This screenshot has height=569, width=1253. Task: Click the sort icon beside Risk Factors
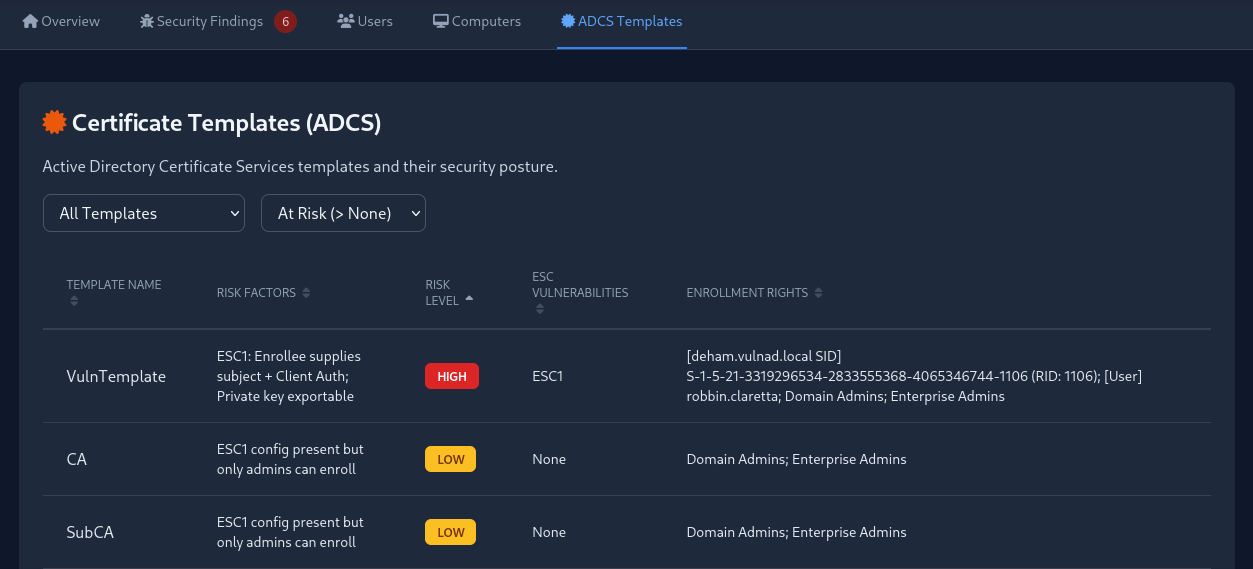[x=306, y=293]
